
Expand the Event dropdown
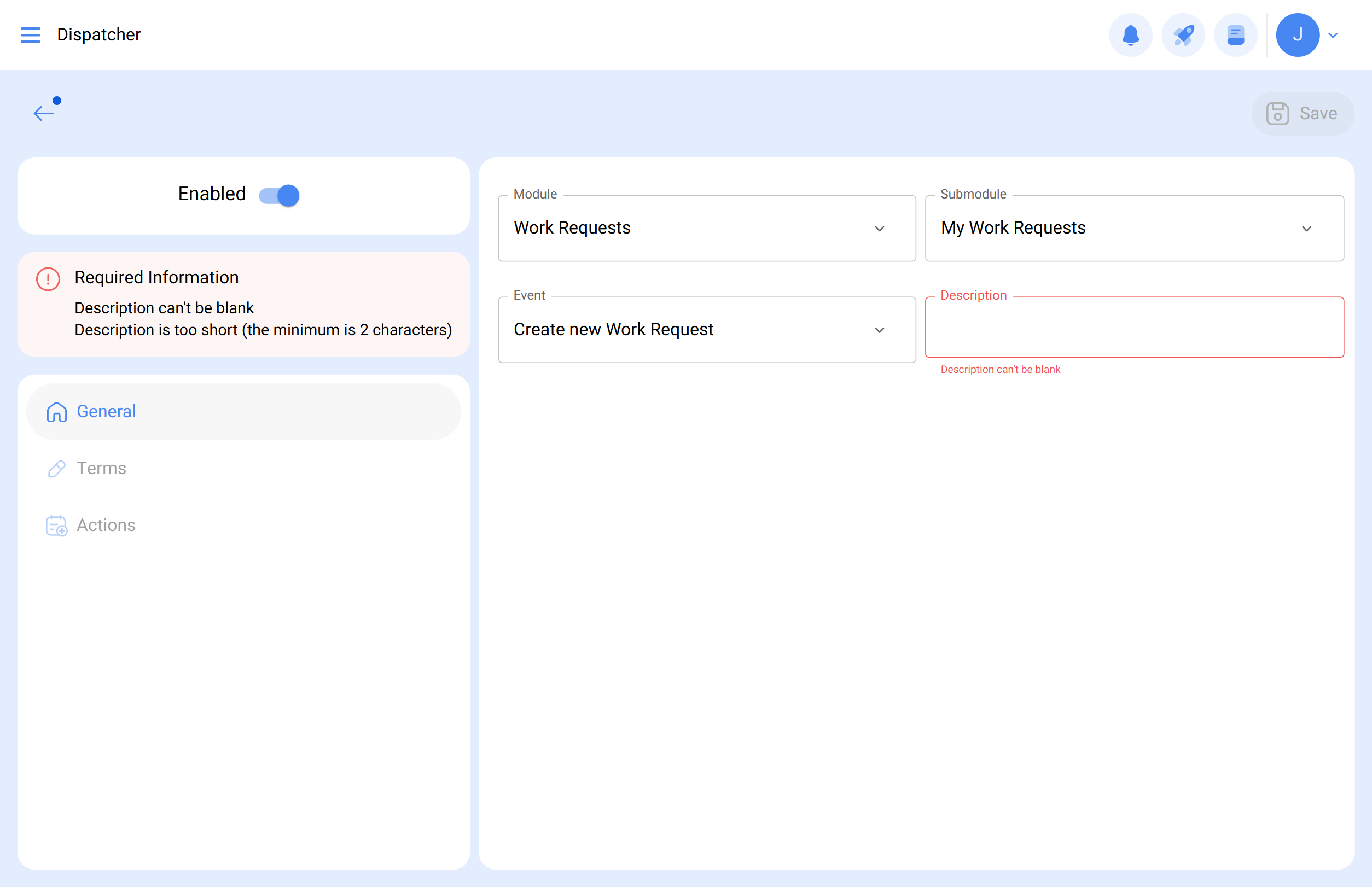point(706,329)
